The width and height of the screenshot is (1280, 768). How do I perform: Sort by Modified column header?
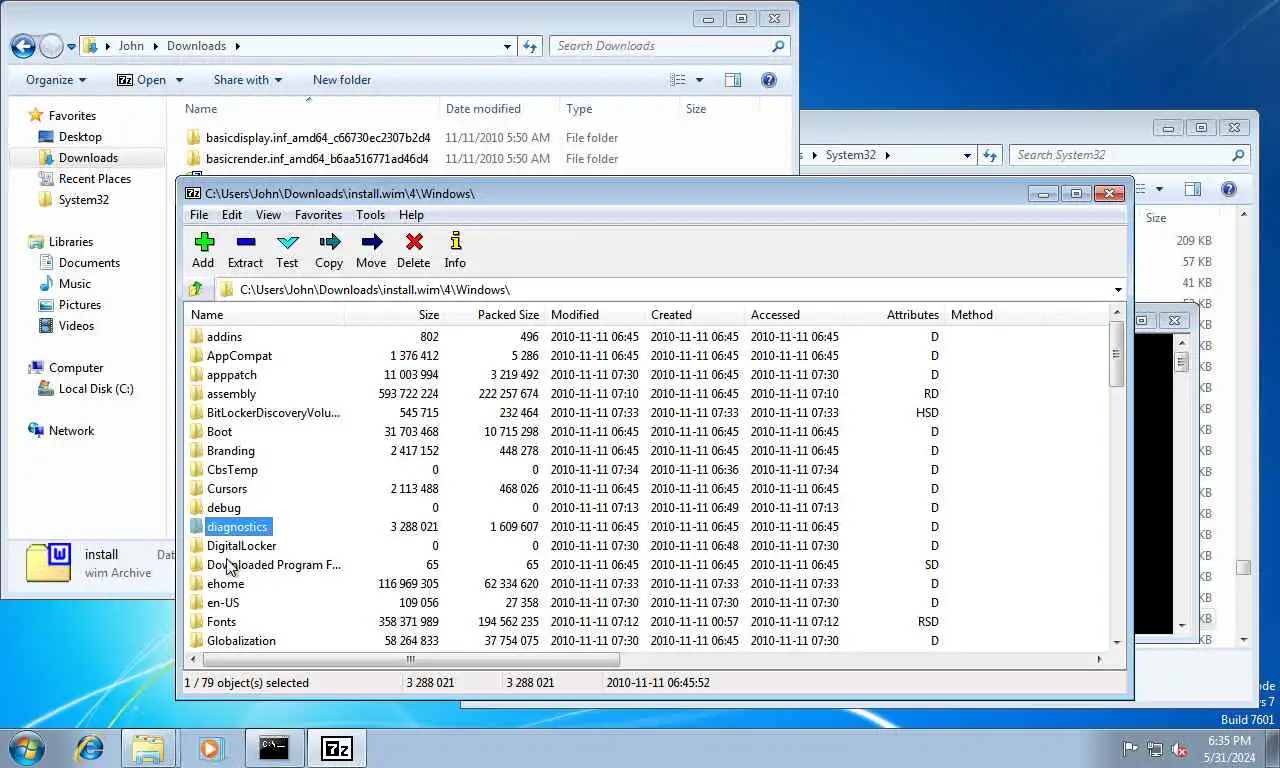coord(594,315)
